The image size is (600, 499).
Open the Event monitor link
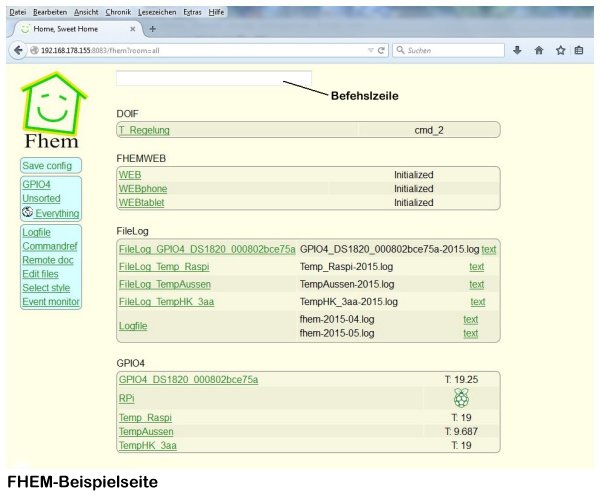point(50,302)
